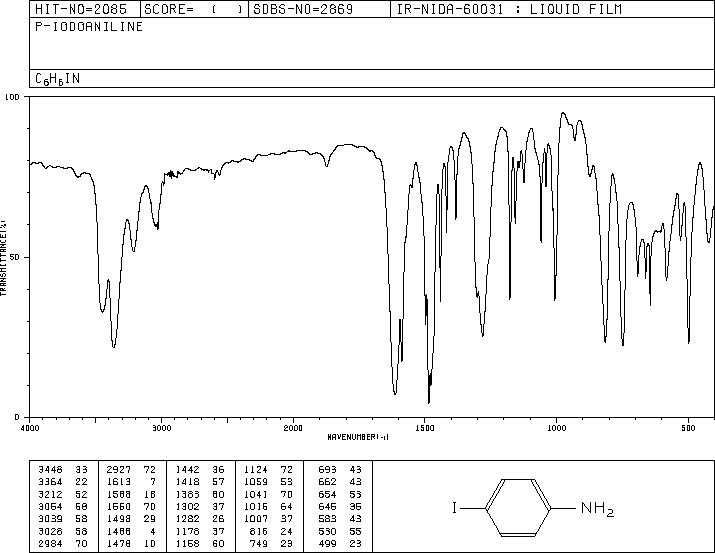715x553 pixels.
Task: Click the 3028 peak value in table
Action: click(50, 531)
